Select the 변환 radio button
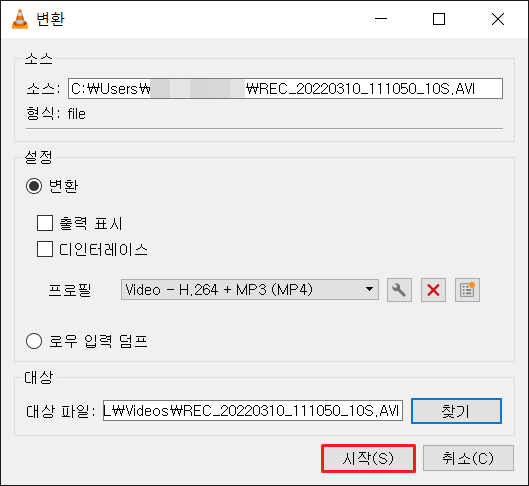Image resolution: width=529 pixels, height=486 pixels. [x=34, y=186]
